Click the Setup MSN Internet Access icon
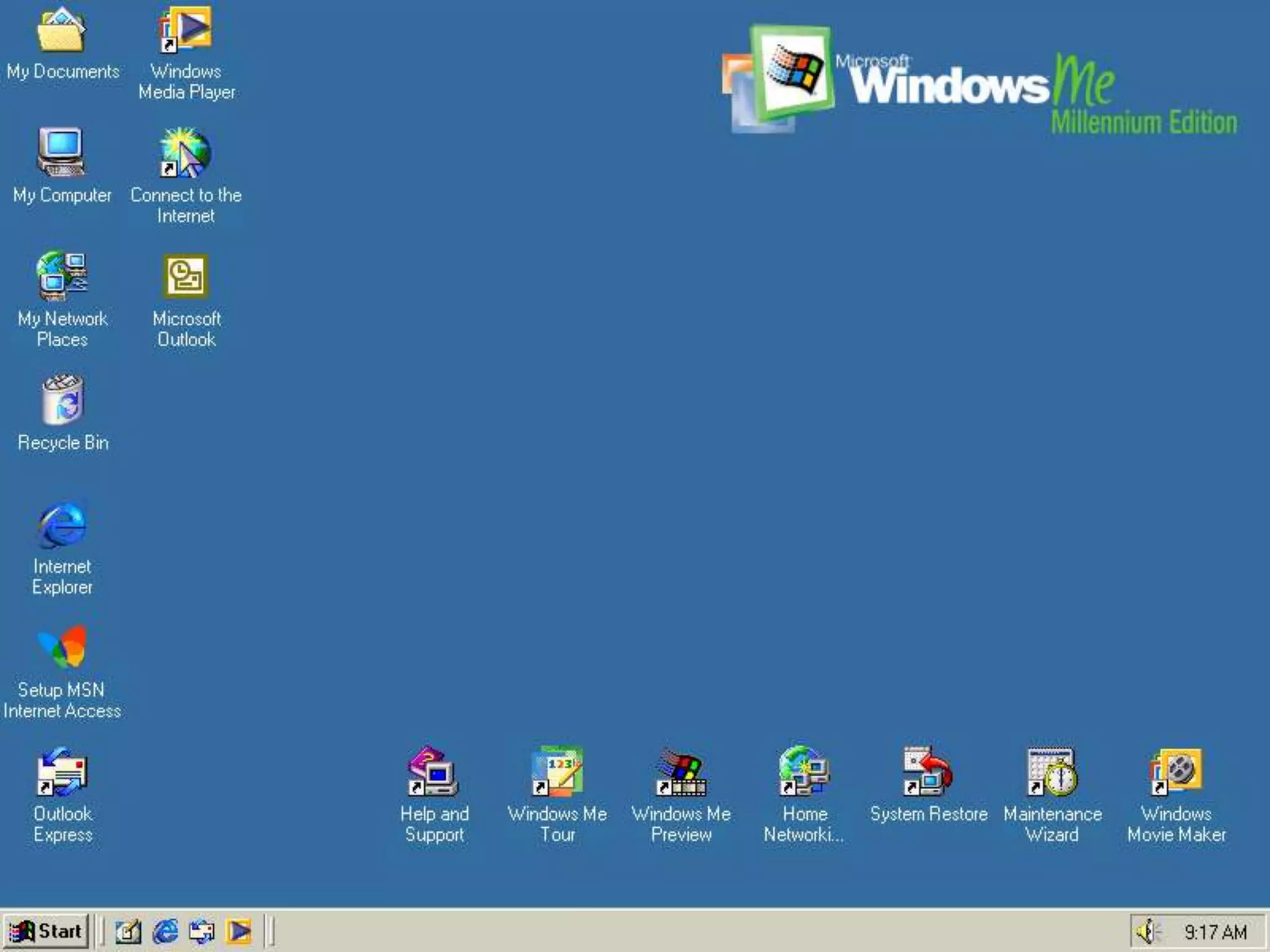This screenshot has width=1270, height=952. pyautogui.click(x=62, y=647)
